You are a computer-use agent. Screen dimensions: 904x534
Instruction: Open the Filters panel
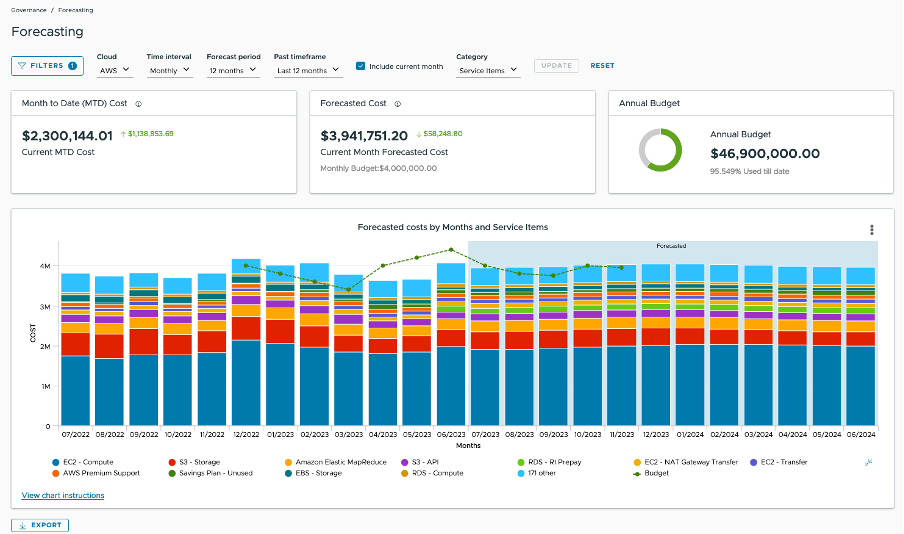point(47,66)
